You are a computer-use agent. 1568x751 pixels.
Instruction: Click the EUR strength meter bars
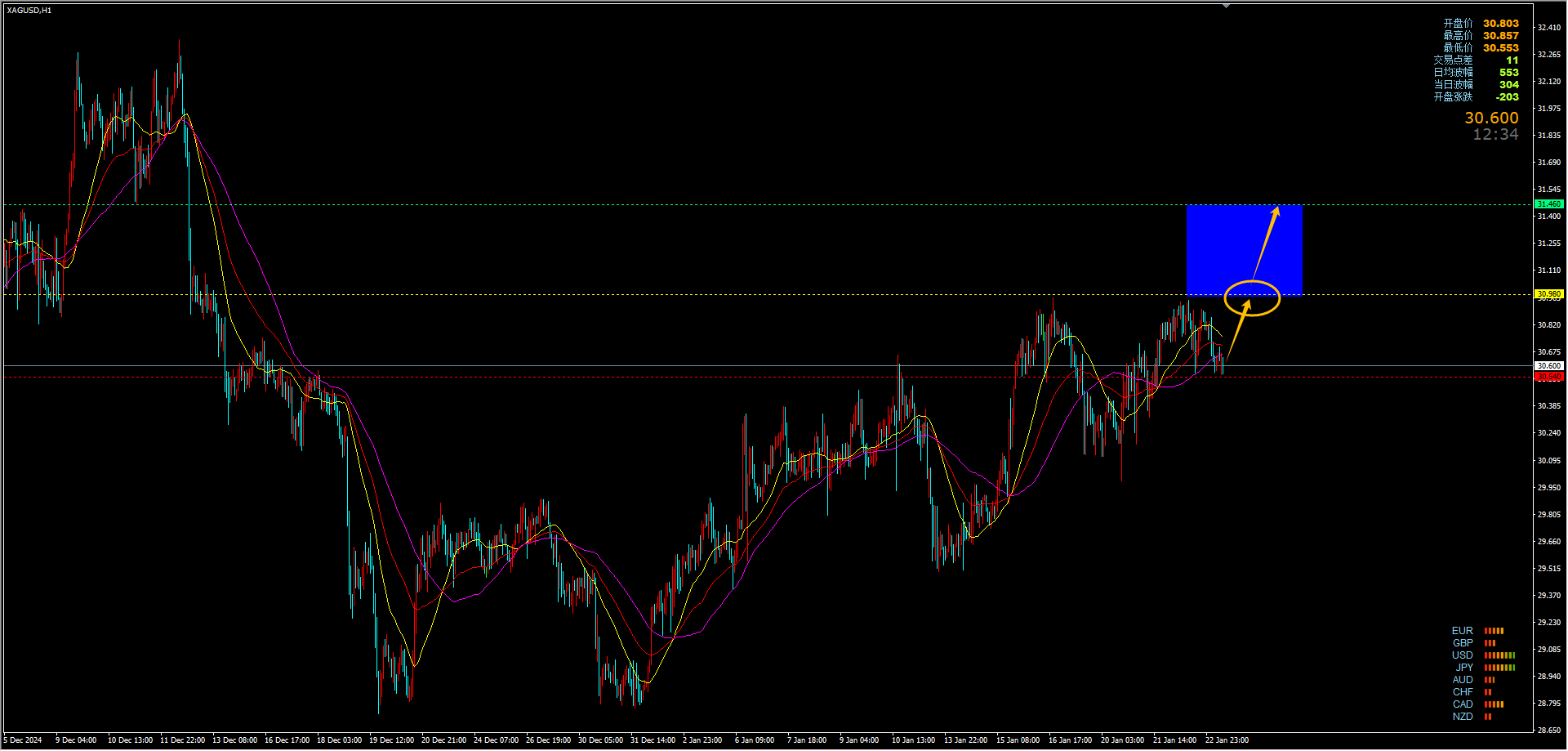pos(1494,631)
